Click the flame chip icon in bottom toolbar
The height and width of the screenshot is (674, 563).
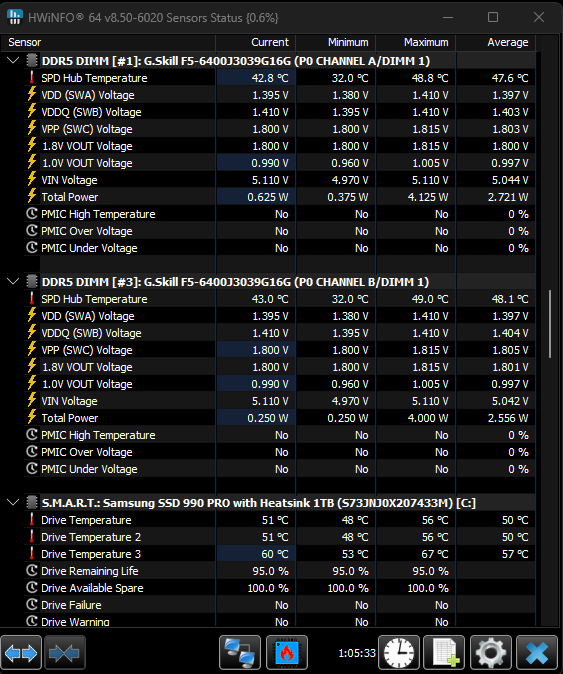click(x=287, y=653)
